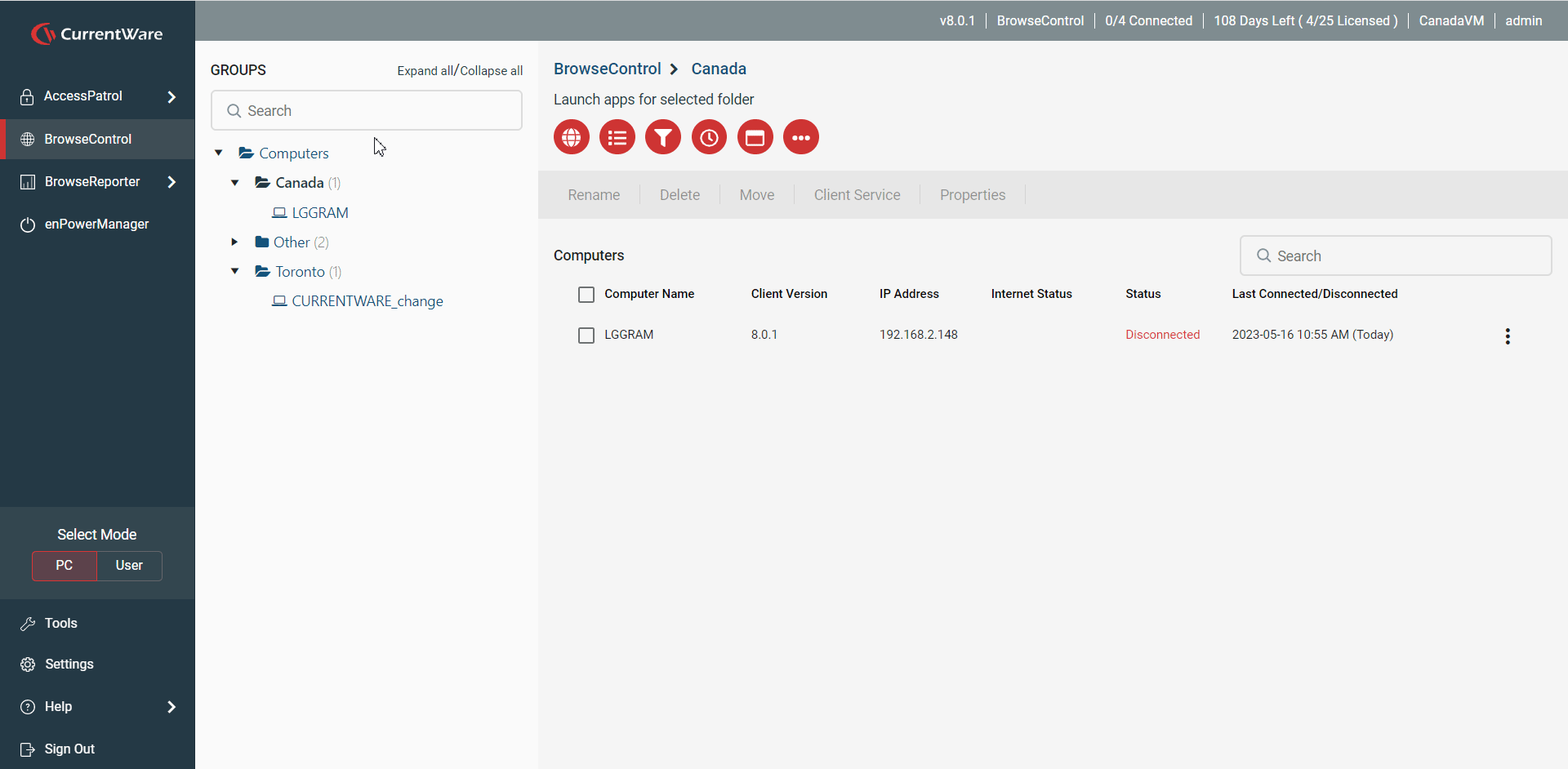This screenshot has height=769, width=1568.
Task: Click the Delete action
Action: (x=679, y=195)
